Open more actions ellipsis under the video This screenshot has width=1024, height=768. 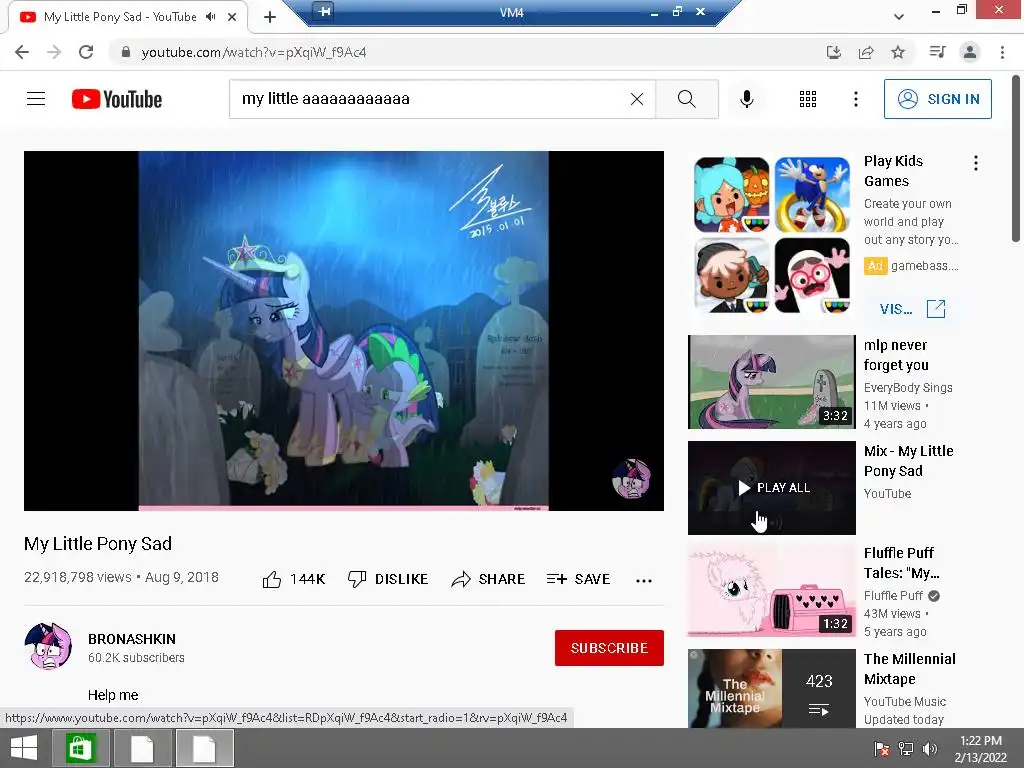[x=644, y=580]
